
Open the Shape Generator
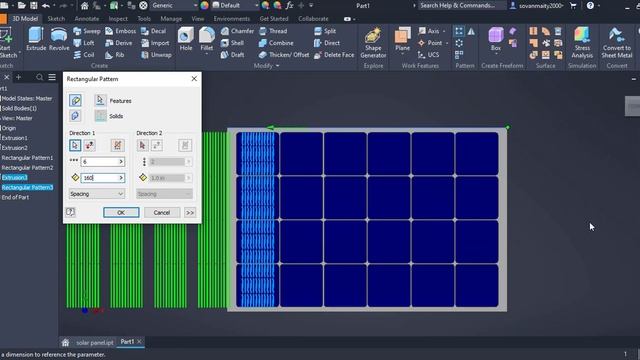pyautogui.click(x=373, y=43)
